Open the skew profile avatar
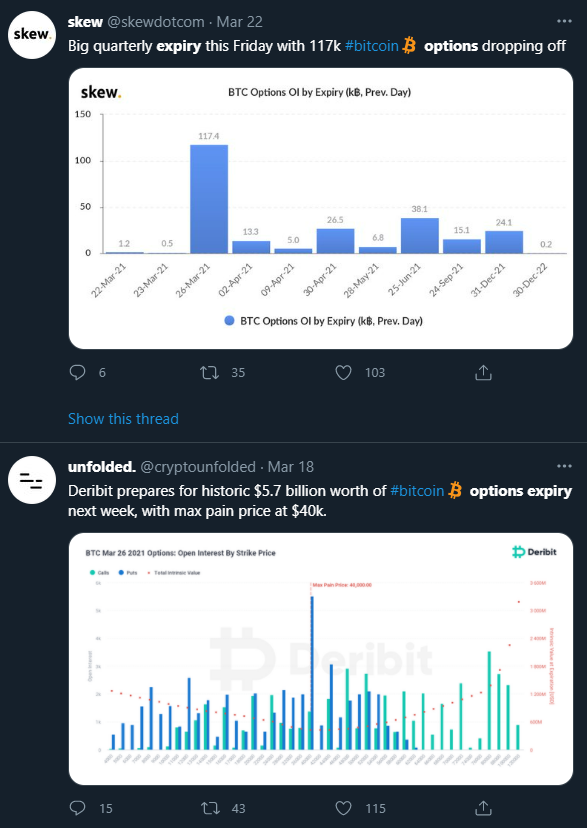Viewport: 587px width, 828px height. click(32, 35)
